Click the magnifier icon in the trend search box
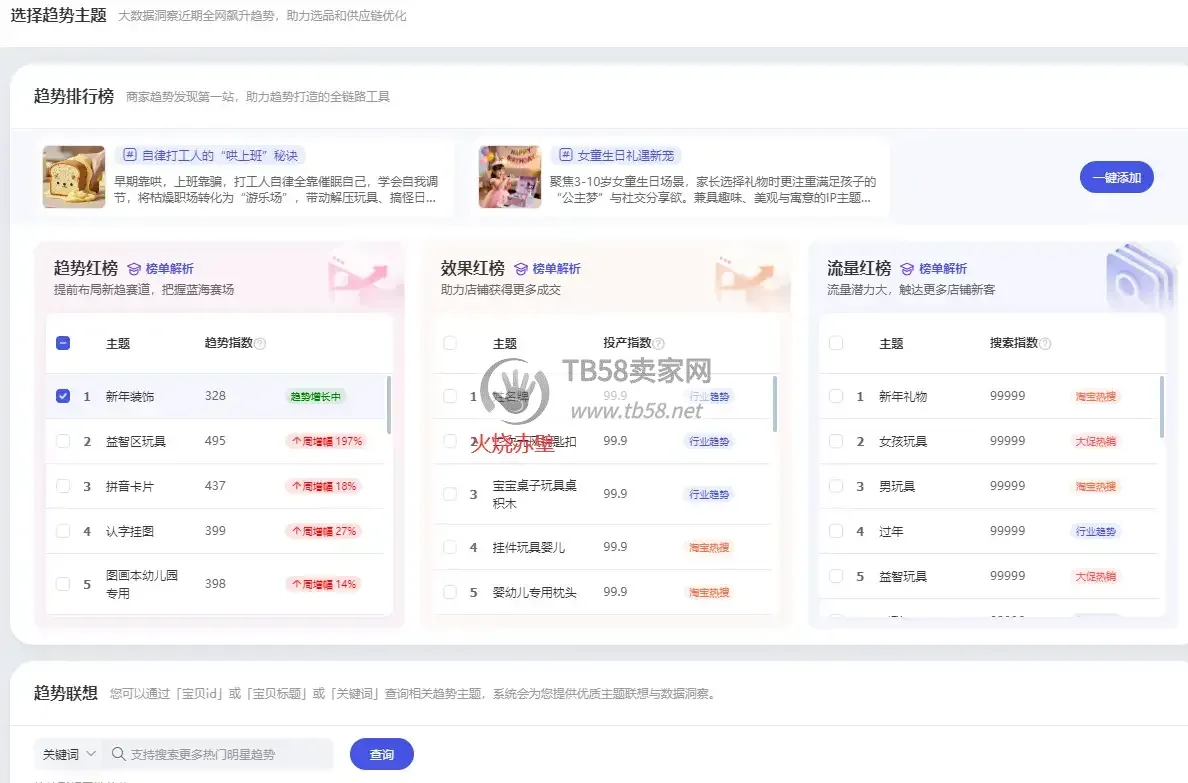1188x783 pixels. tap(118, 754)
